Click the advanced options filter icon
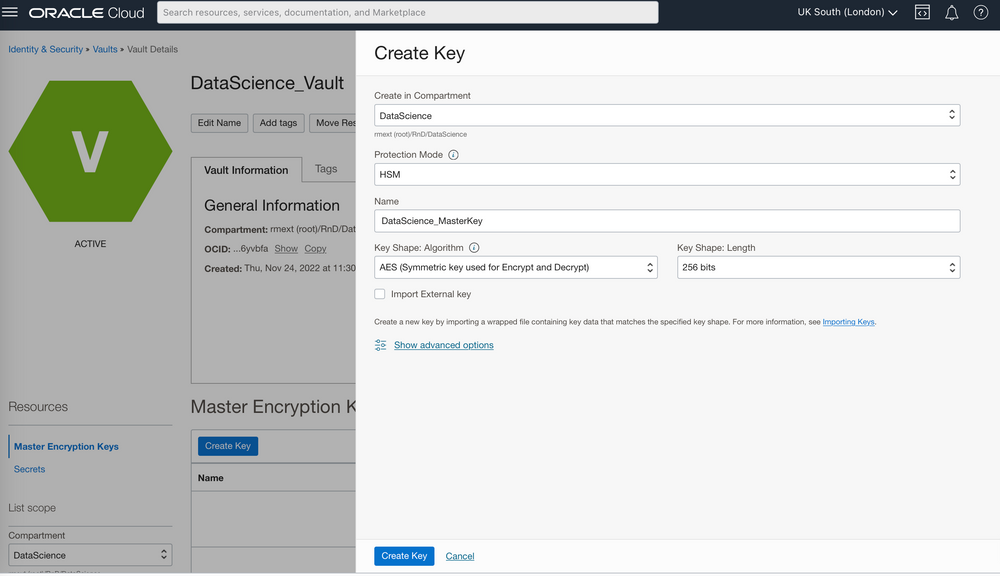Image resolution: width=1000 pixels, height=576 pixels. [x=380, y=344]
